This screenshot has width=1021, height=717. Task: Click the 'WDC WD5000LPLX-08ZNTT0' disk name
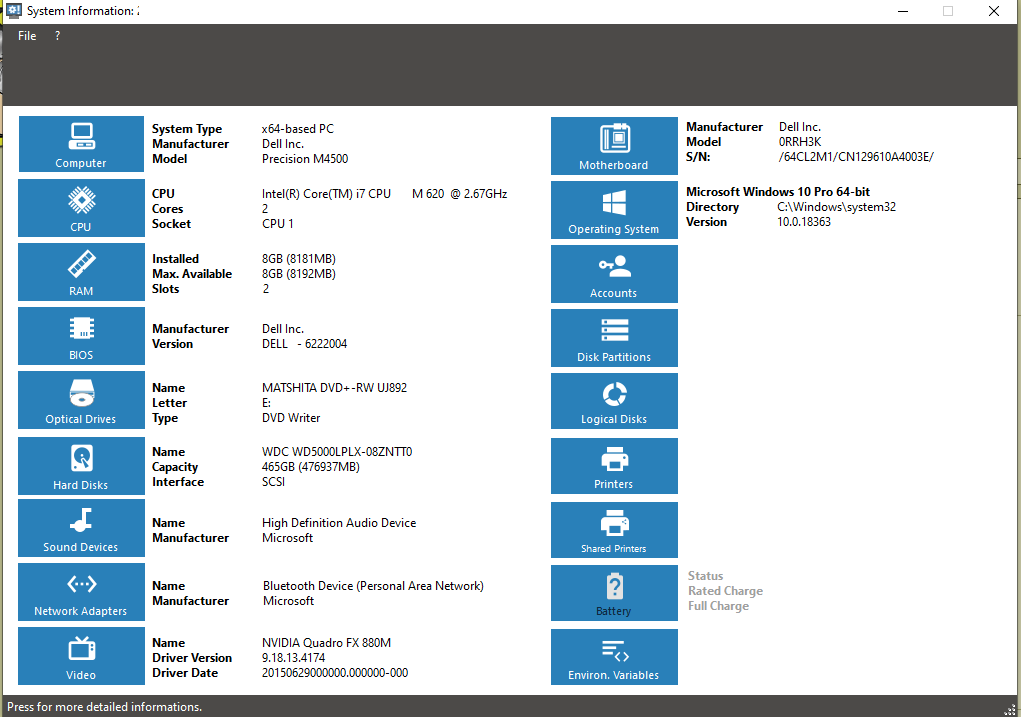click(337, 452)
